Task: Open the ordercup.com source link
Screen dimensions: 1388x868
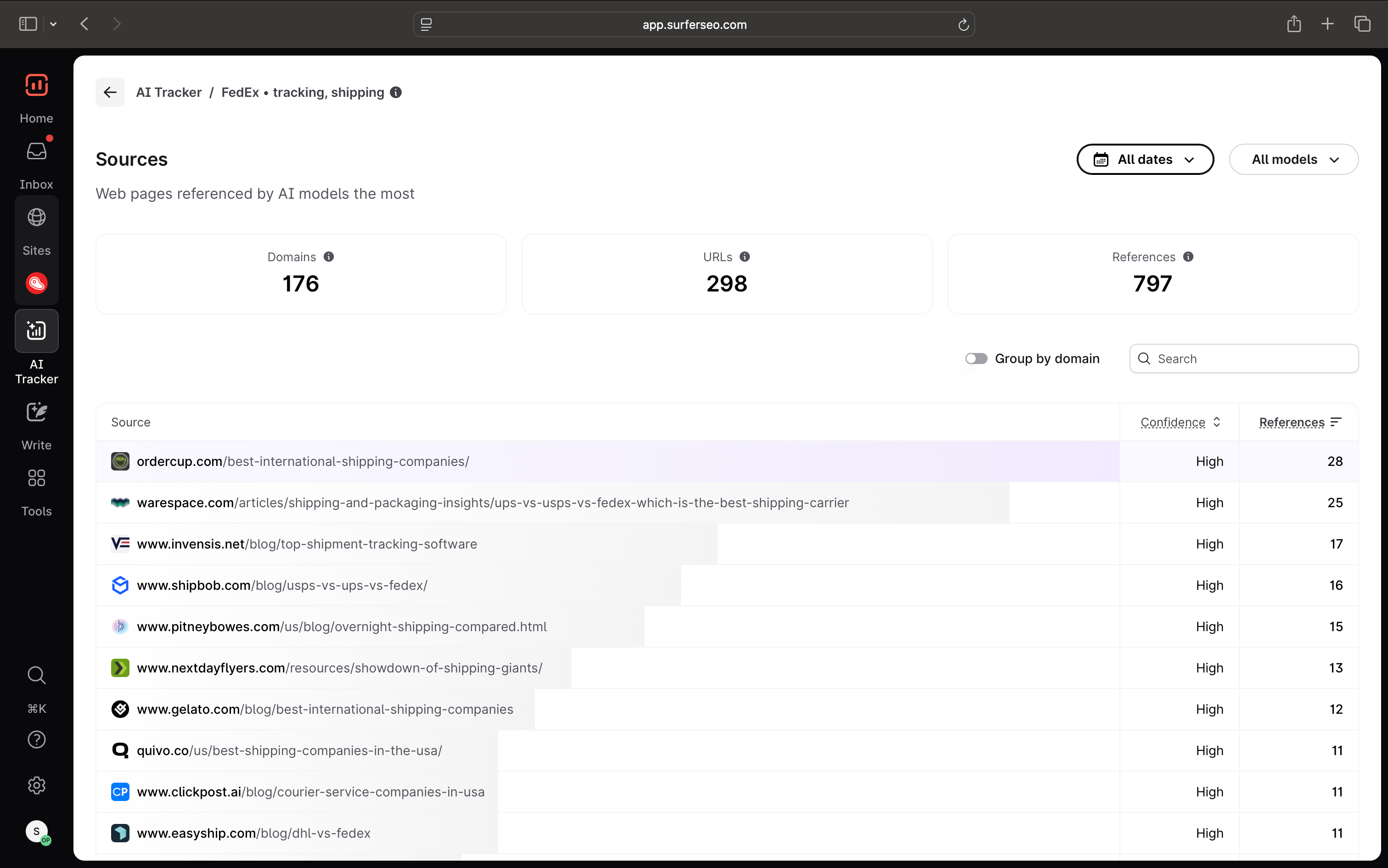Action: (x=303, y=462)
